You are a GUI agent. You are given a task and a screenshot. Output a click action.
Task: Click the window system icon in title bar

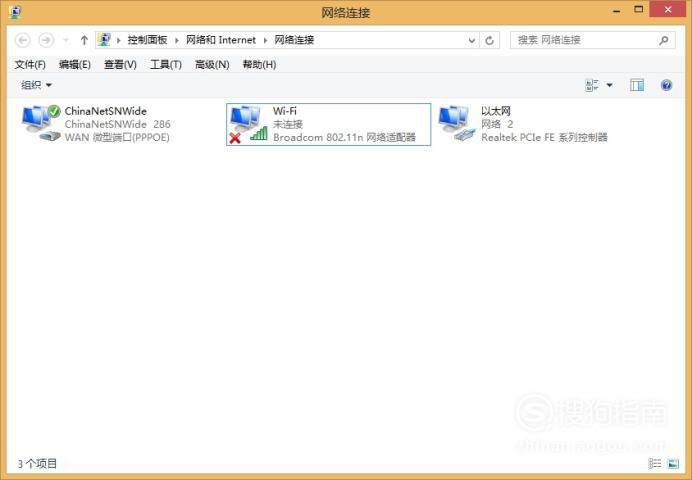[15, 12]
